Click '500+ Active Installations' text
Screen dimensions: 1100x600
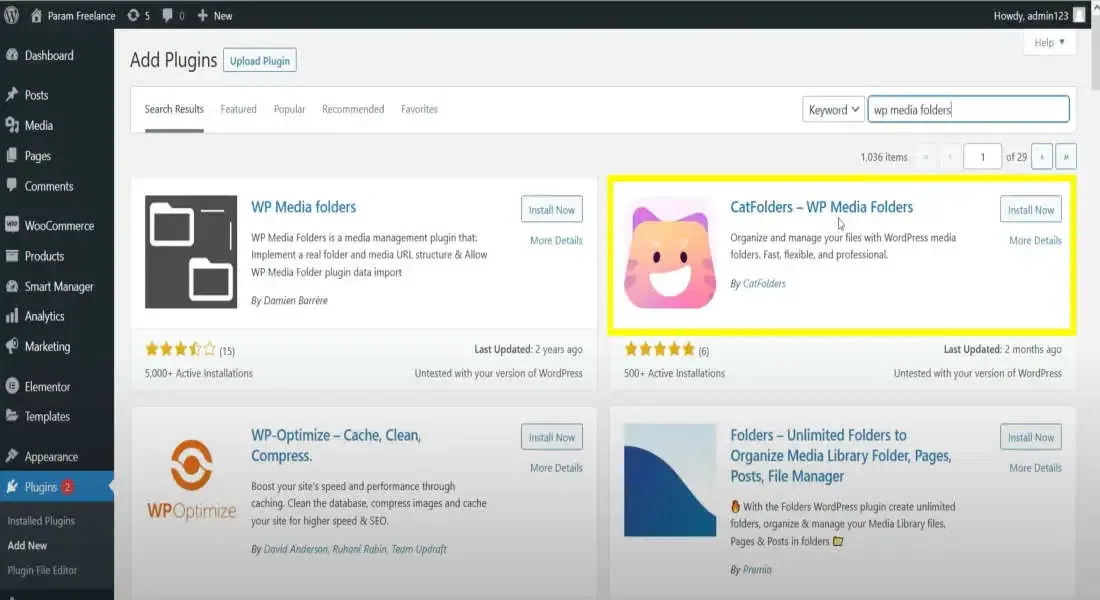coord(674,373)
